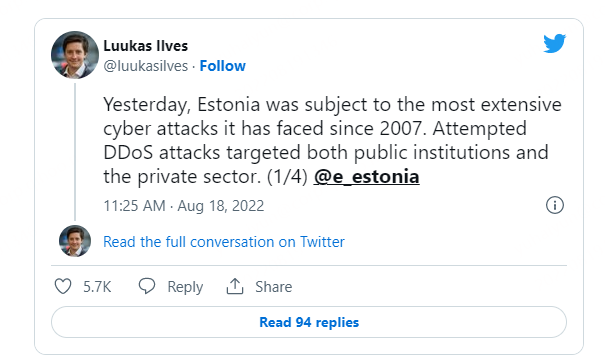This screenshot has width=605, height=364.
Task: Click the 5.7K like count
Action: click(97, 287)
